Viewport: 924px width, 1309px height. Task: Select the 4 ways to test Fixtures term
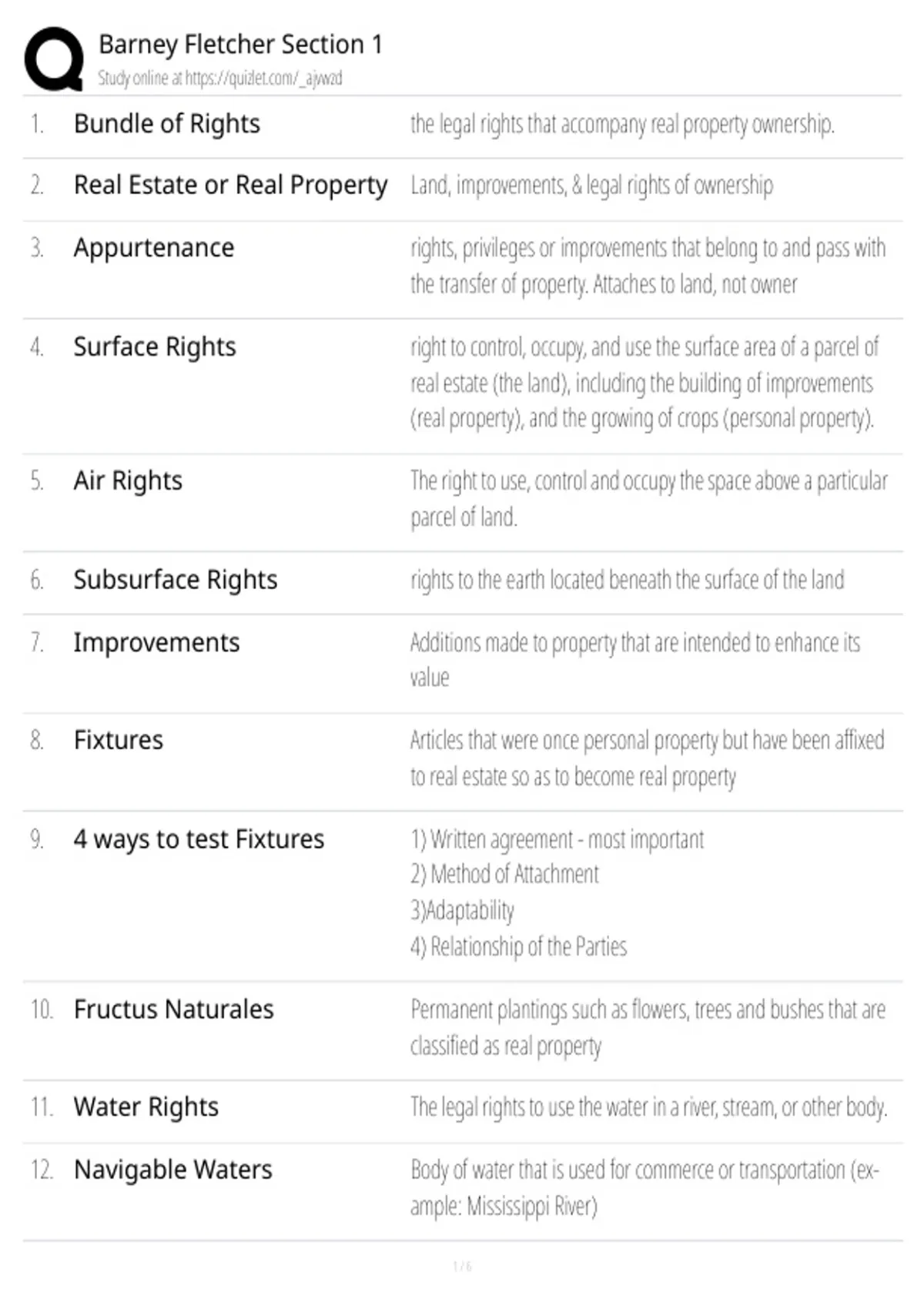(x=199, y=839)
